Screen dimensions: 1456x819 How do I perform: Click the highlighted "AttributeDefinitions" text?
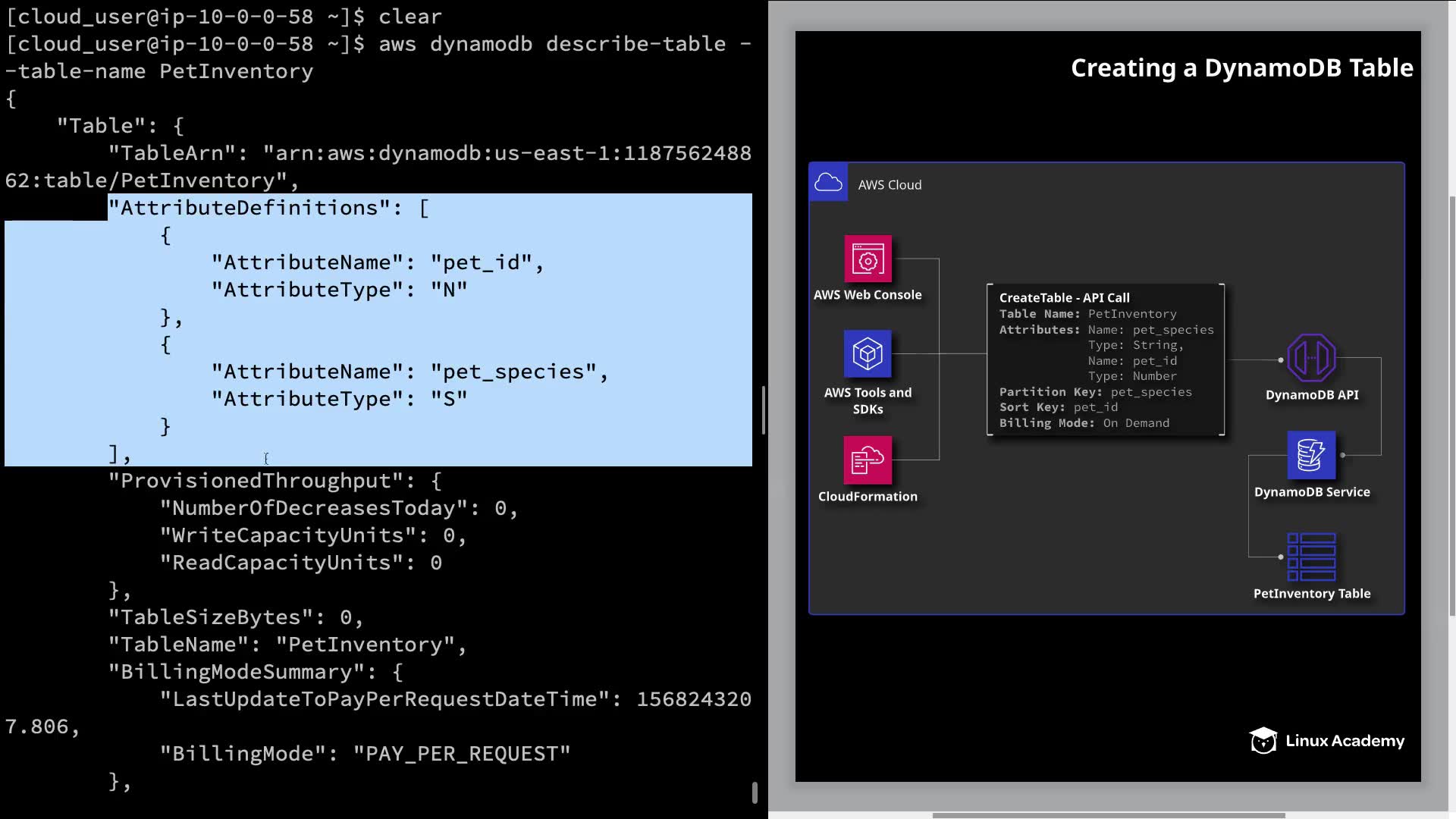[250, 208]
